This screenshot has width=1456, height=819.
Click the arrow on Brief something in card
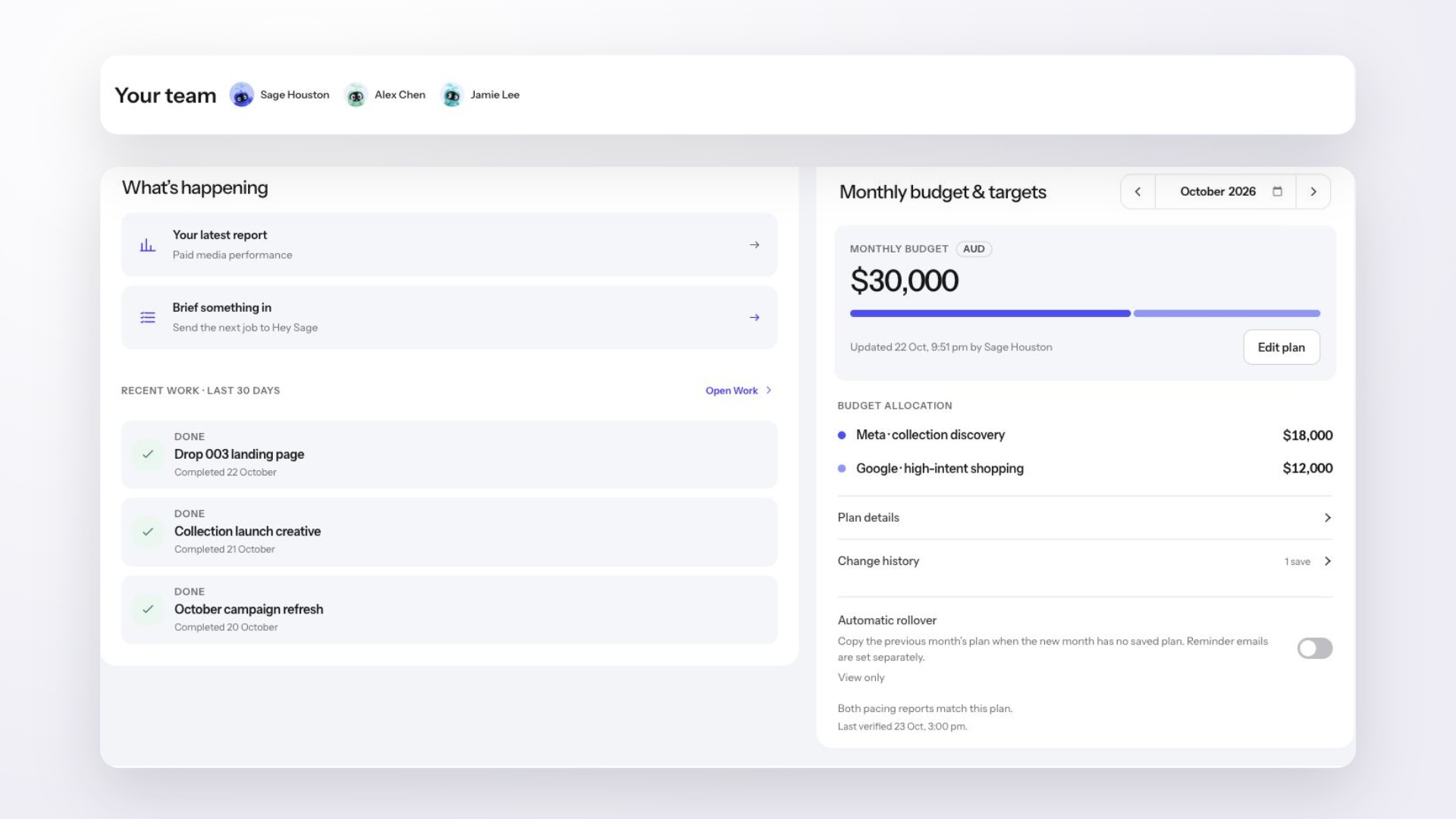click(755, 318)
